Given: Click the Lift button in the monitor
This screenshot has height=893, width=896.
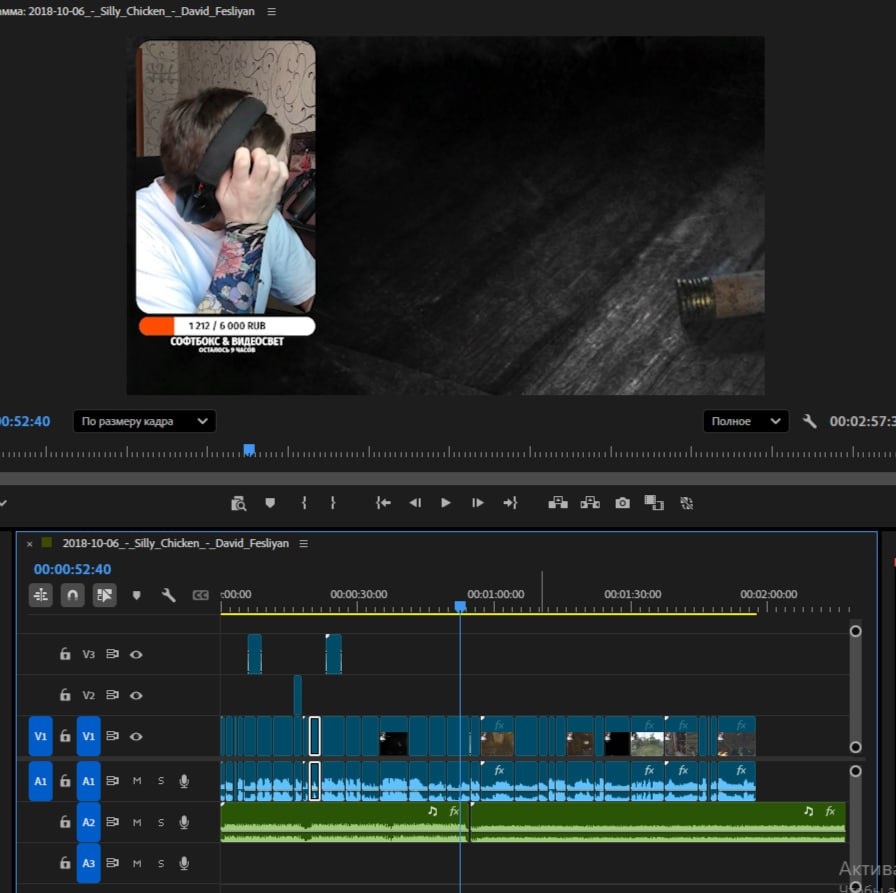Looking at the screenshot, I should point(557,503).
